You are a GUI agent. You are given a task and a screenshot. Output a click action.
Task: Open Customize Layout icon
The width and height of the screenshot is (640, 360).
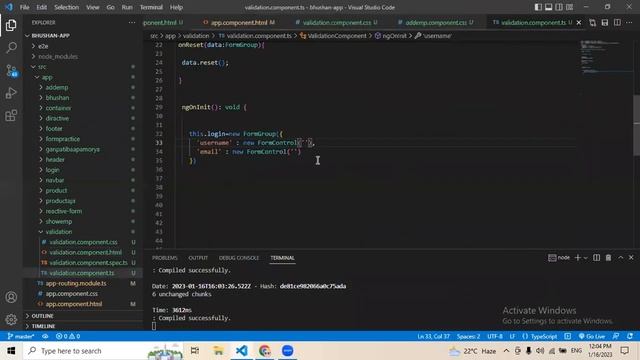tap(569, 7)
